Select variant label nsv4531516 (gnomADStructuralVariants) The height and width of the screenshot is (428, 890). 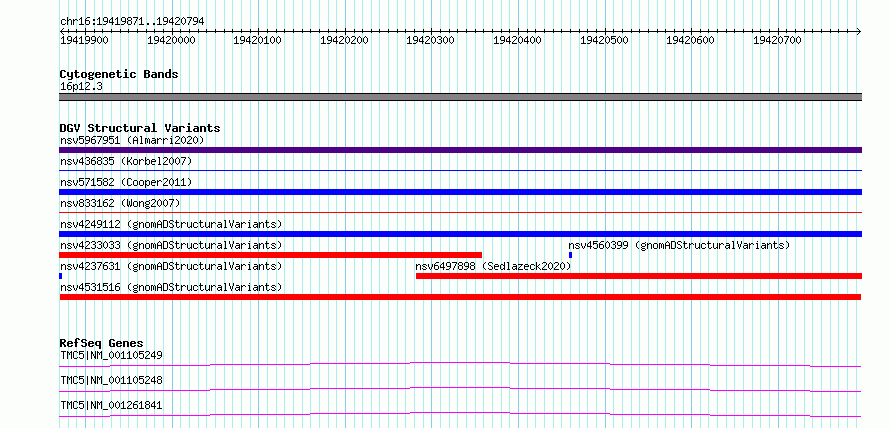point(171,287)
